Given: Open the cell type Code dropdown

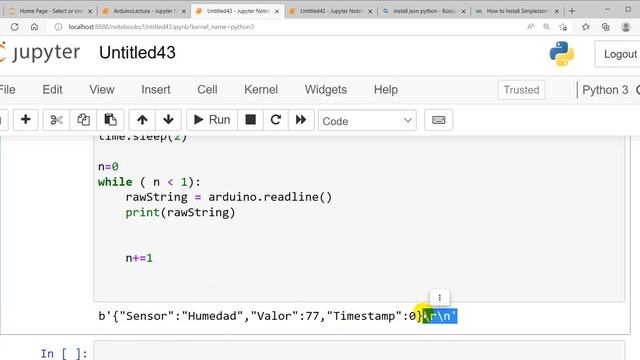Looking at the screenshot, I should (367, 120).
